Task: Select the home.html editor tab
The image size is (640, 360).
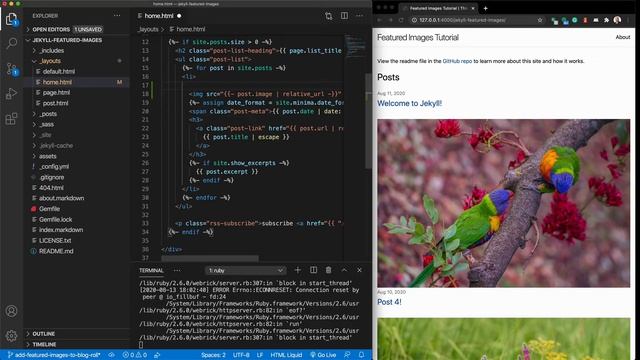Action: pos(159,16)
